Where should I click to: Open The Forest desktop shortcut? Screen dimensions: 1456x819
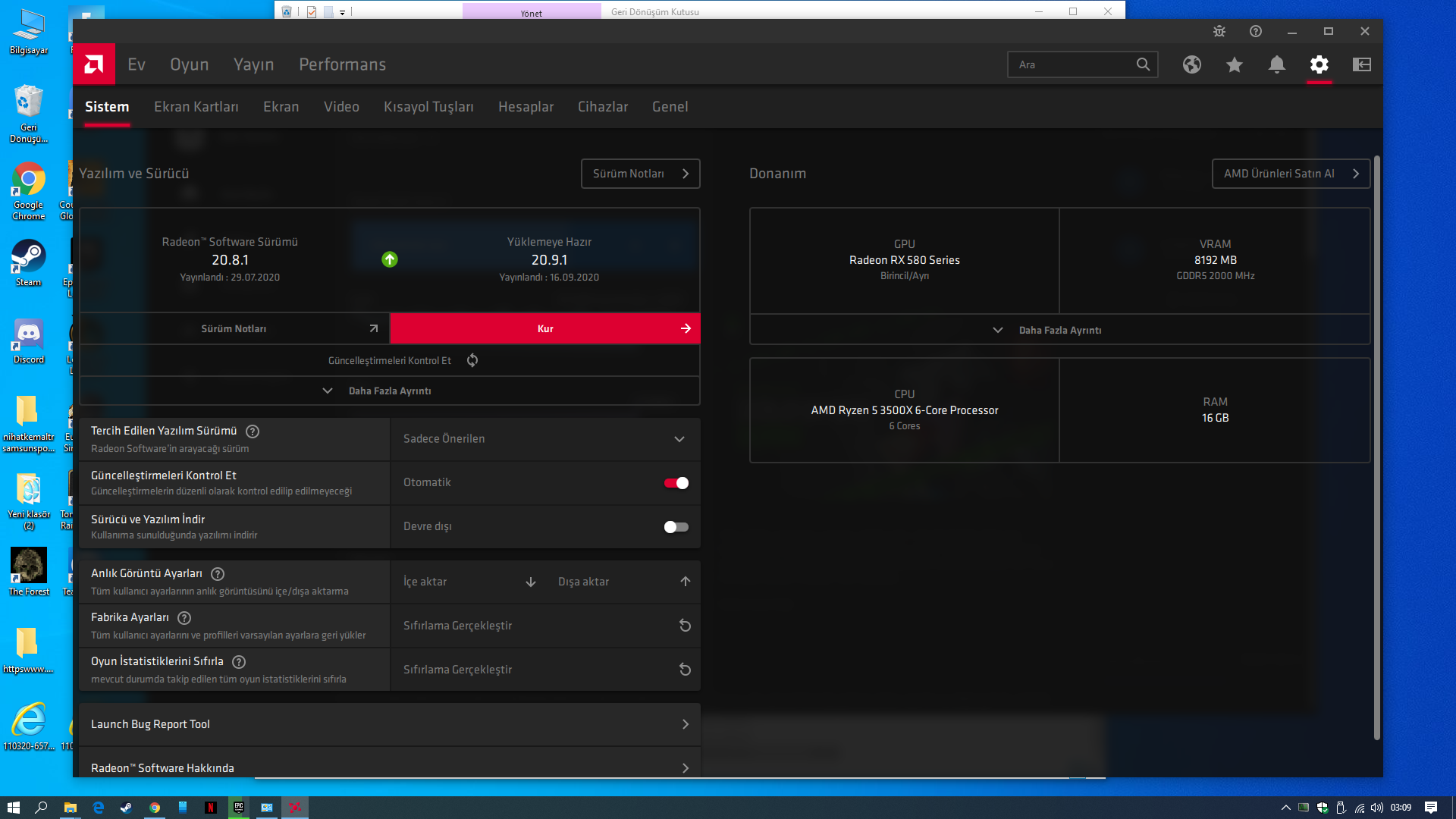(29, 571)
